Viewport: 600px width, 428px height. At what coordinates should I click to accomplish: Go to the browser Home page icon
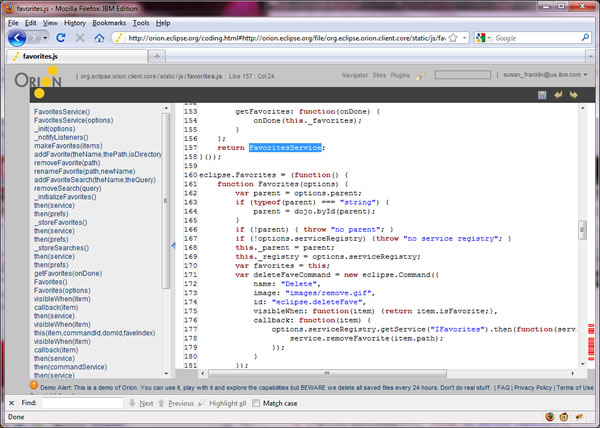point(100,38)
